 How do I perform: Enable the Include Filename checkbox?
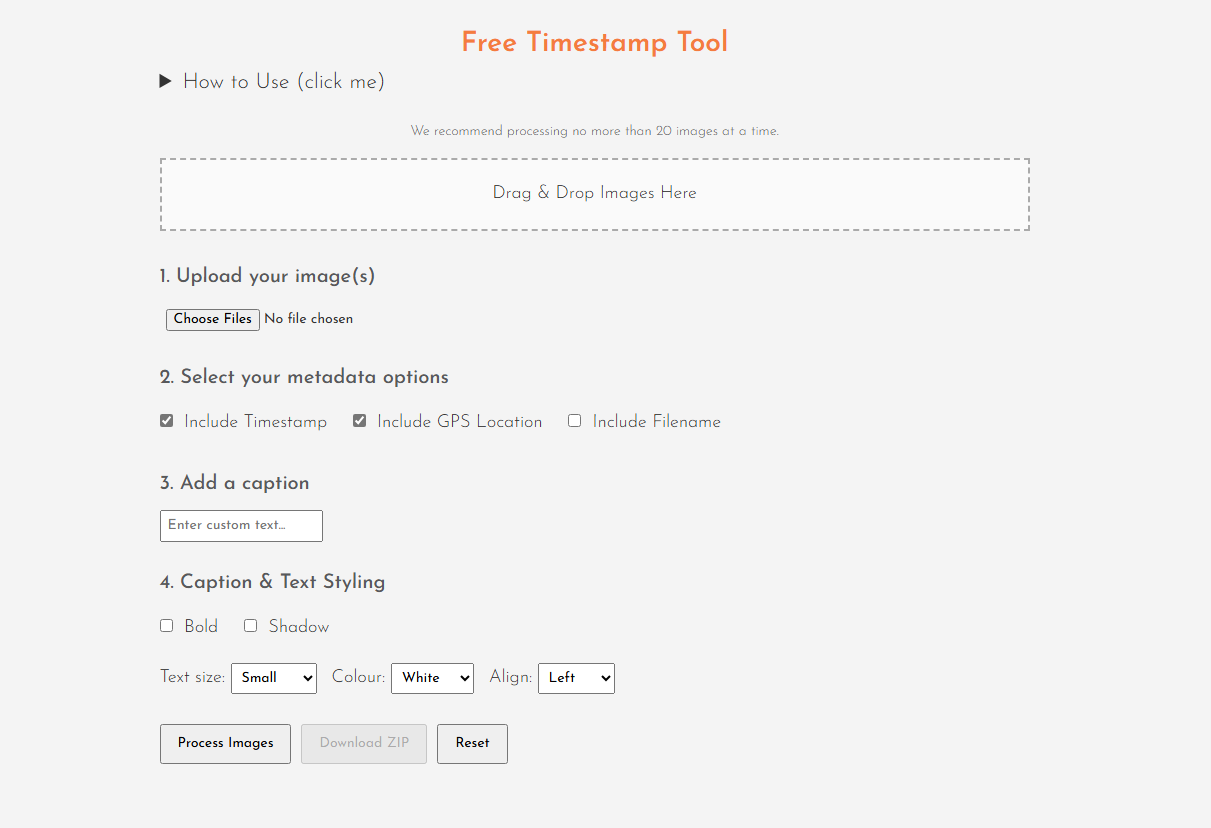point(575,421)
